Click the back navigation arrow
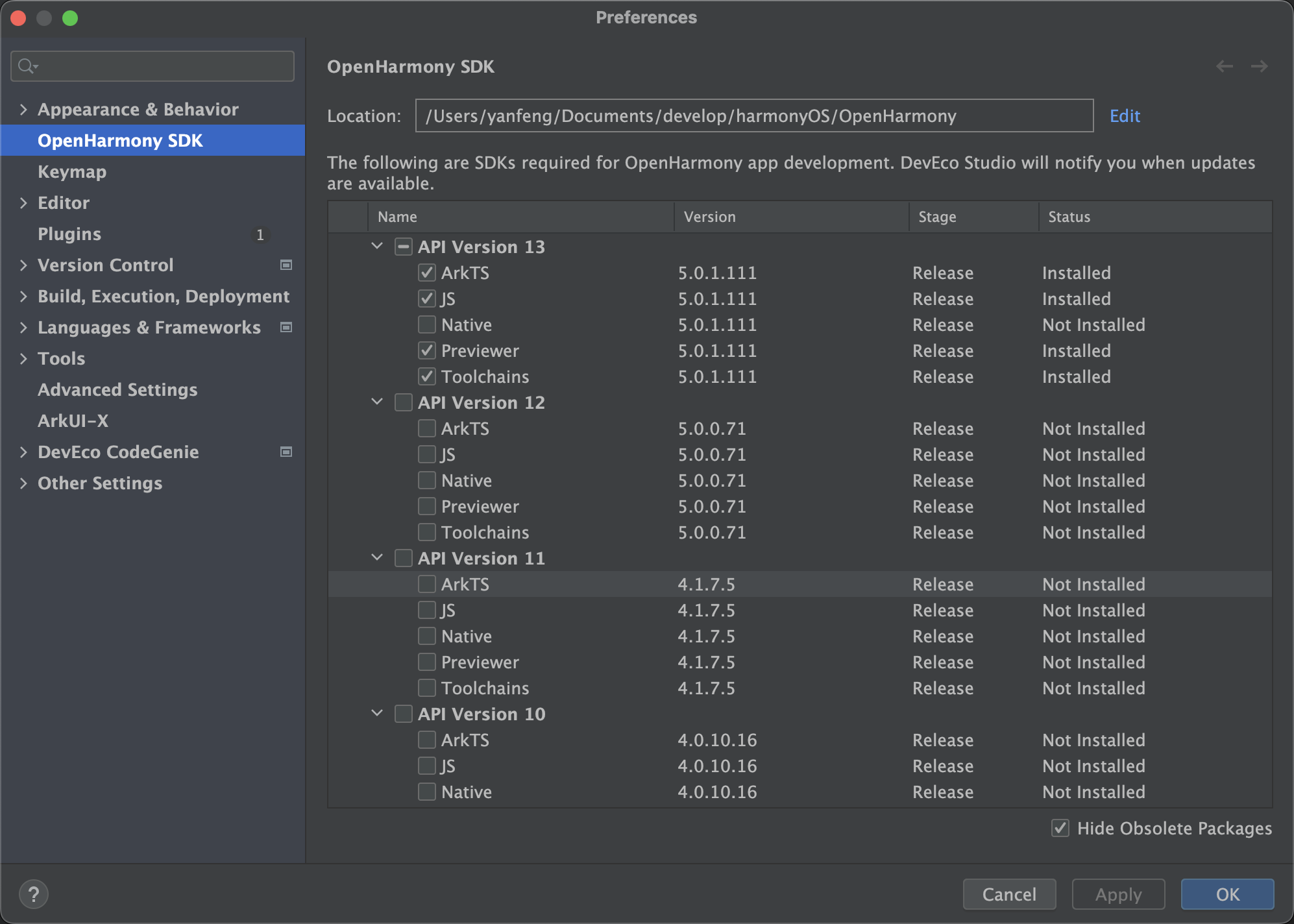 1225,66
